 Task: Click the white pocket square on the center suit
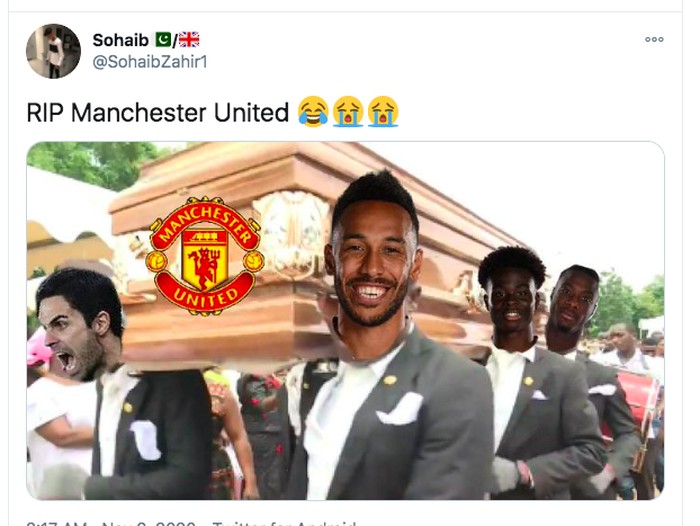(x=400, y=409)
